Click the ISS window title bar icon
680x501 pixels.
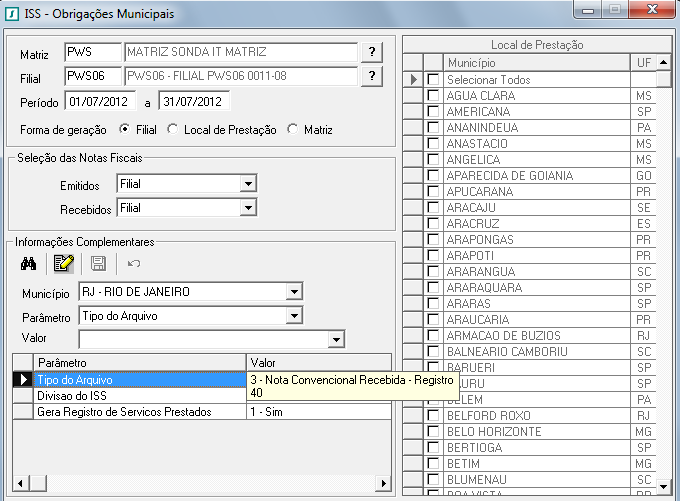12,12
